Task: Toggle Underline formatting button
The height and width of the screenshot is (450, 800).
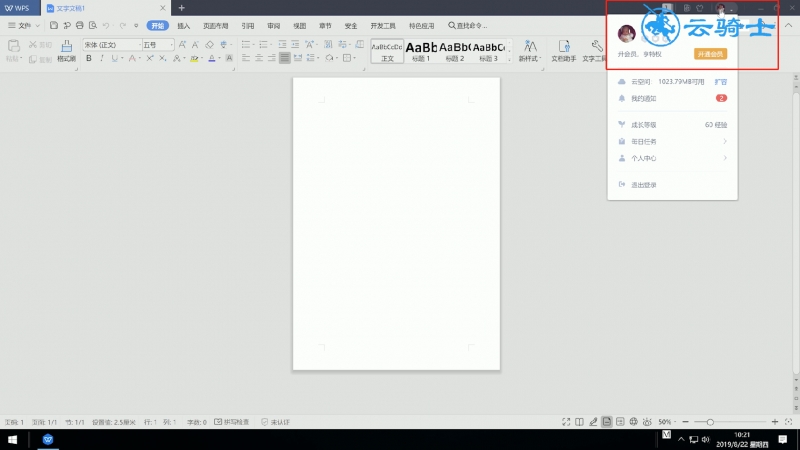Action: click(x=114, y=59)
